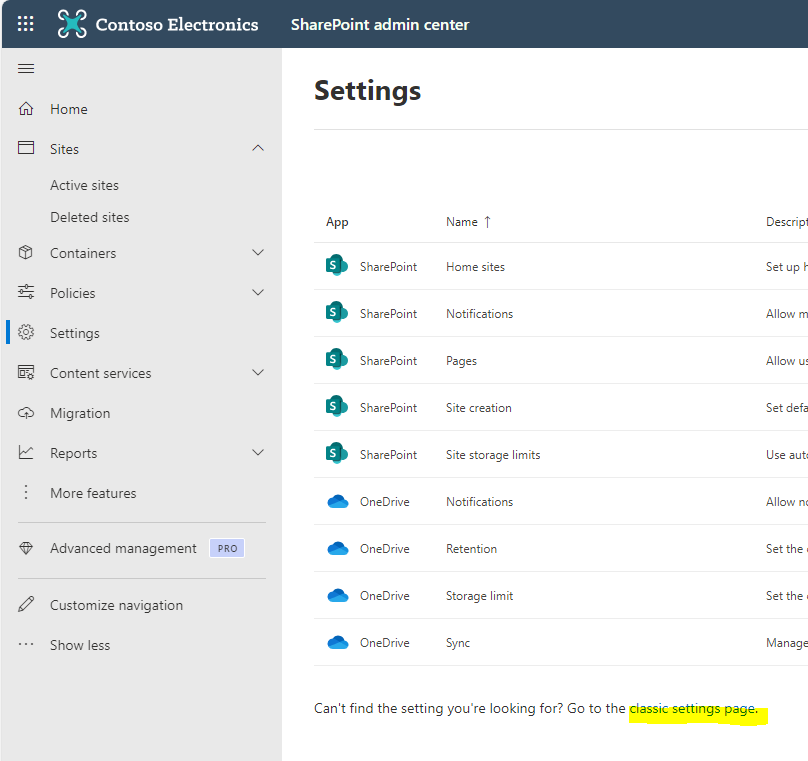Click OneDrive icon in Sync row
This screenshot has height=761, width=808.
(338, 642)
